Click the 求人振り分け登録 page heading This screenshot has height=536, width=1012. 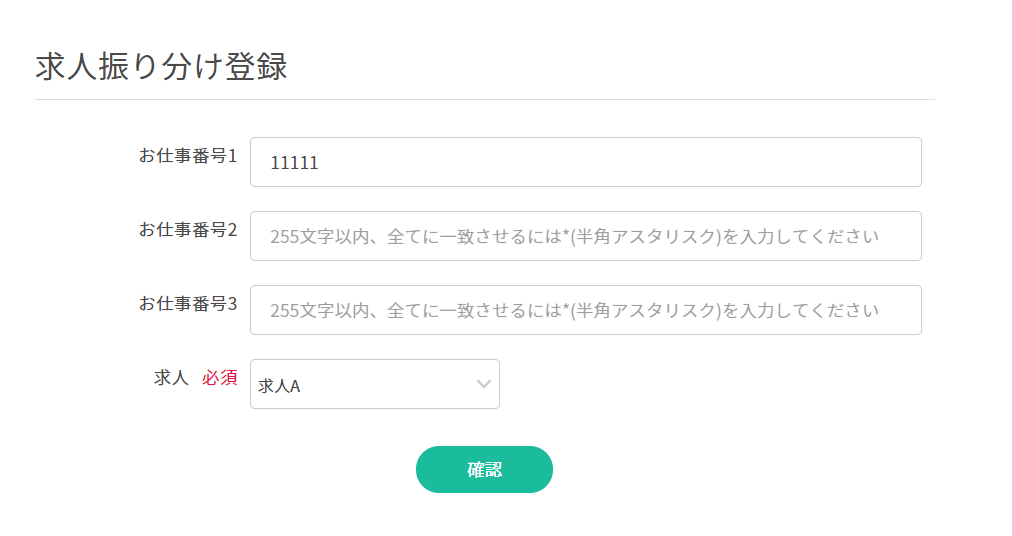pyautogui.click(x=161, y=67)
